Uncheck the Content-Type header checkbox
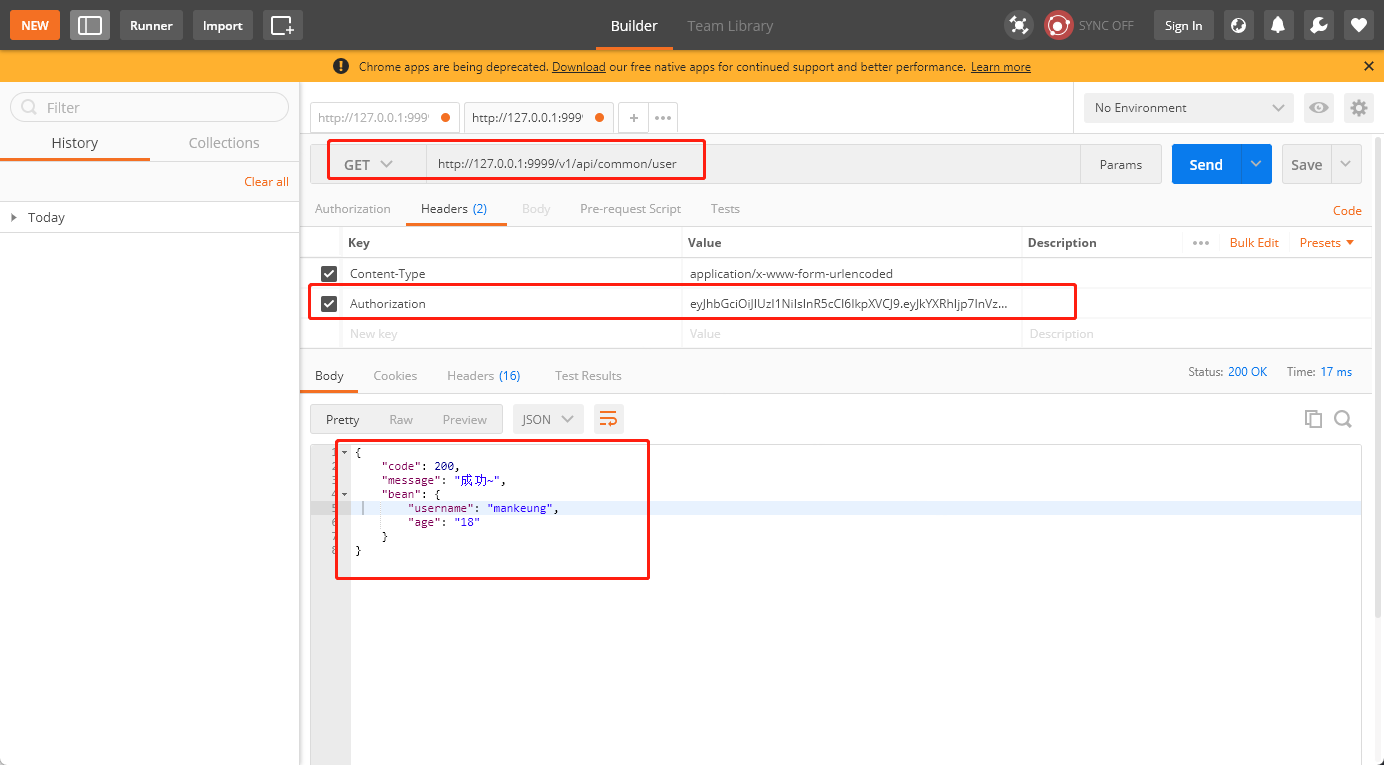 point(329,274)
